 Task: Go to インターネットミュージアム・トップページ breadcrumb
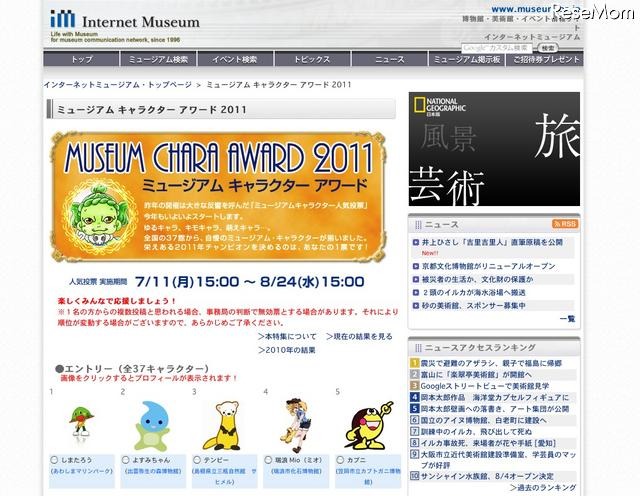tap(118, 85)
